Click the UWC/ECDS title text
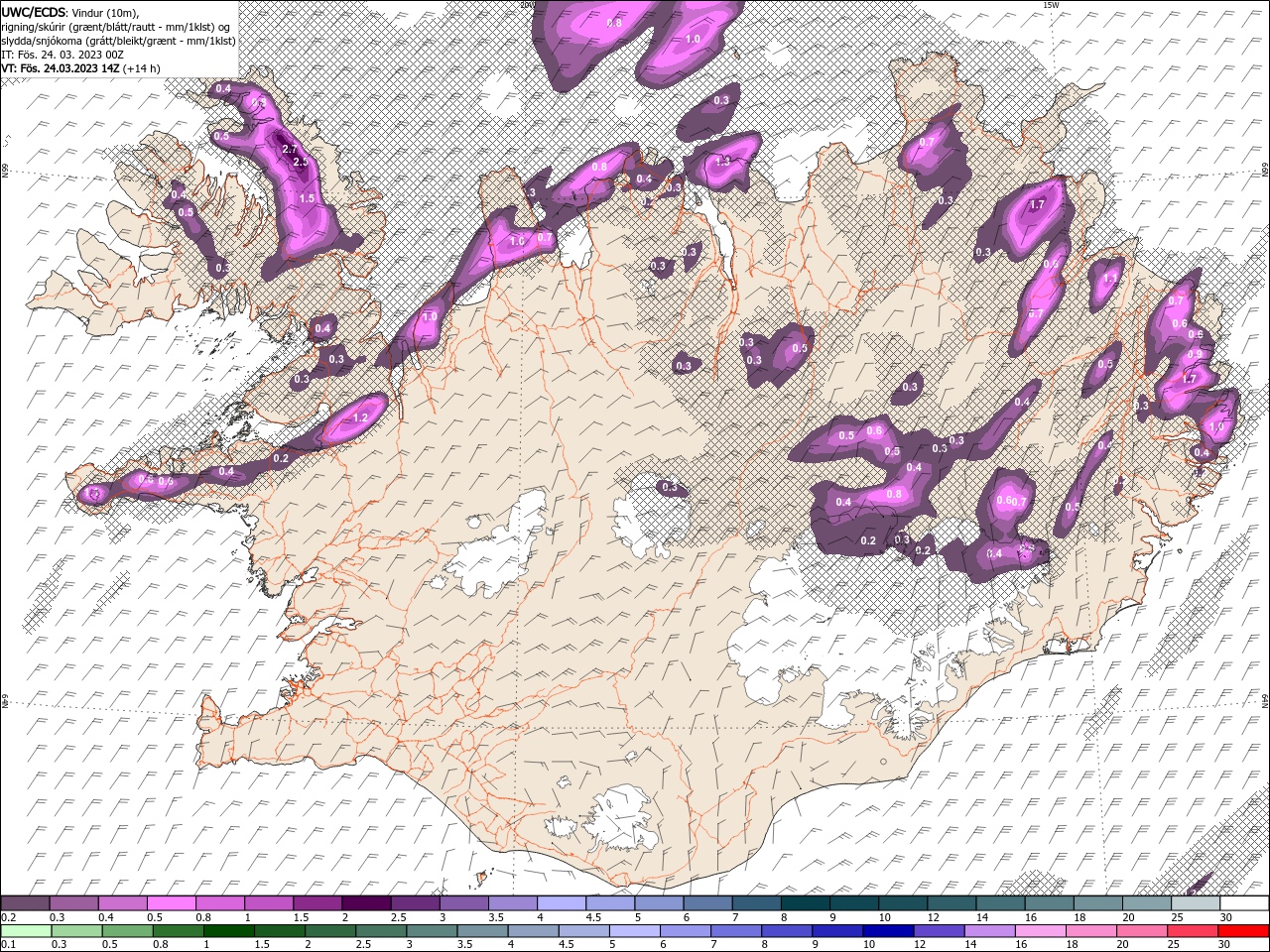The width and height of the screenshot is (1270, 952). tap(33, 12)
